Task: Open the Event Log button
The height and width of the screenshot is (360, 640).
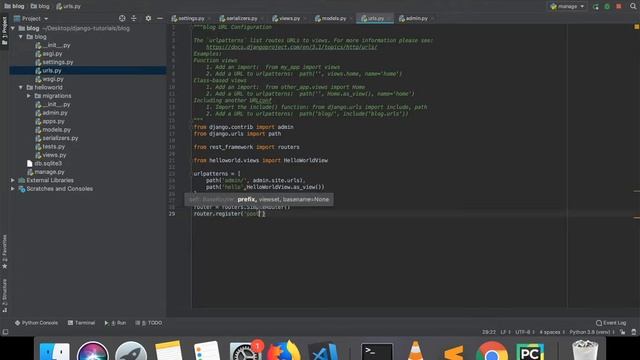Action: [611, 323]
